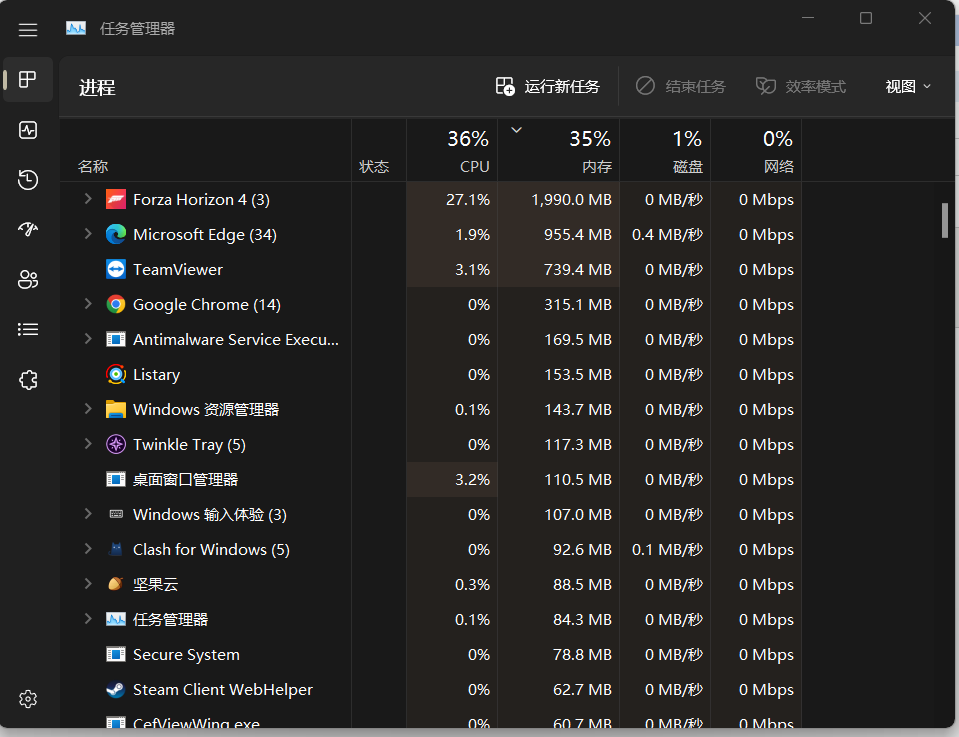Click the 27.1% CPU value for Forza

468,199
